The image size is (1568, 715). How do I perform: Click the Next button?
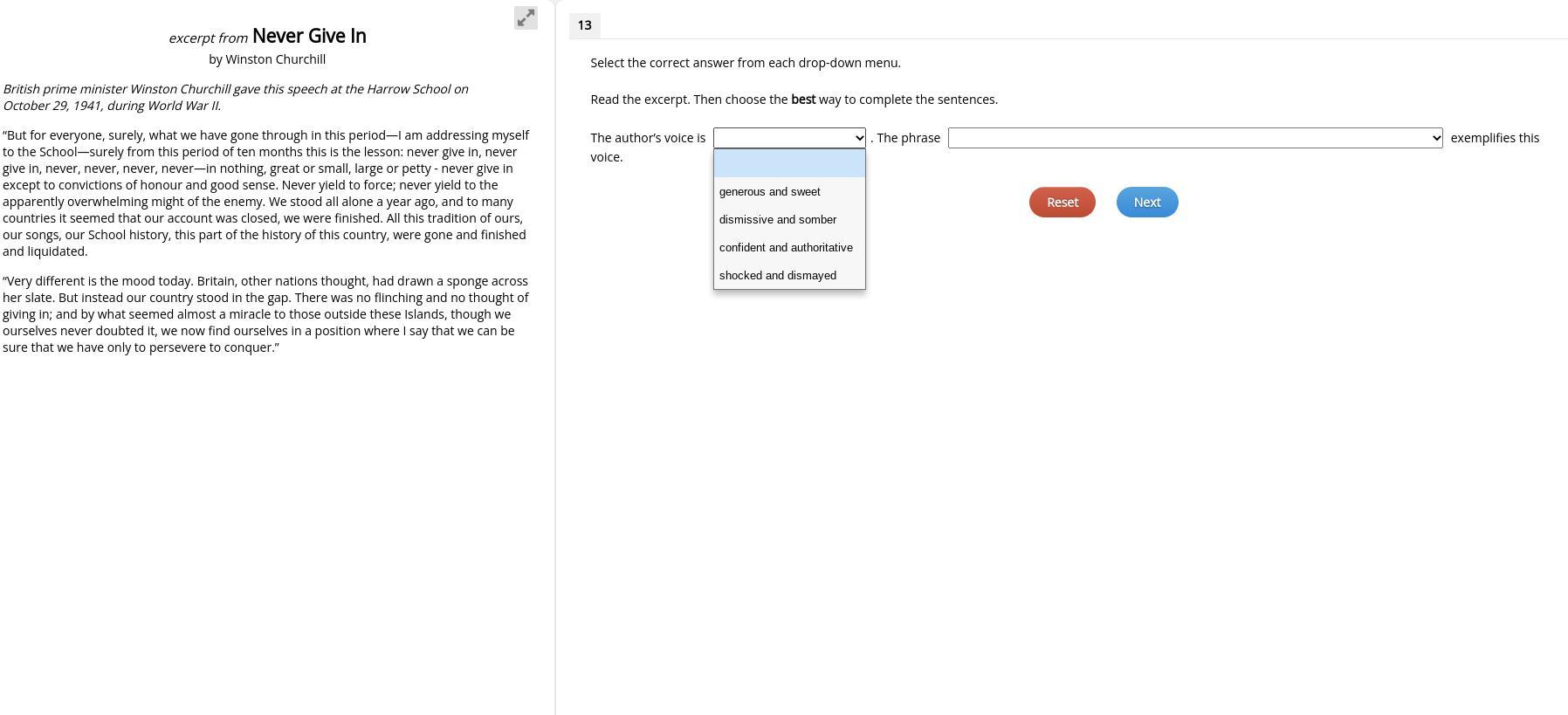[1147, 203]
